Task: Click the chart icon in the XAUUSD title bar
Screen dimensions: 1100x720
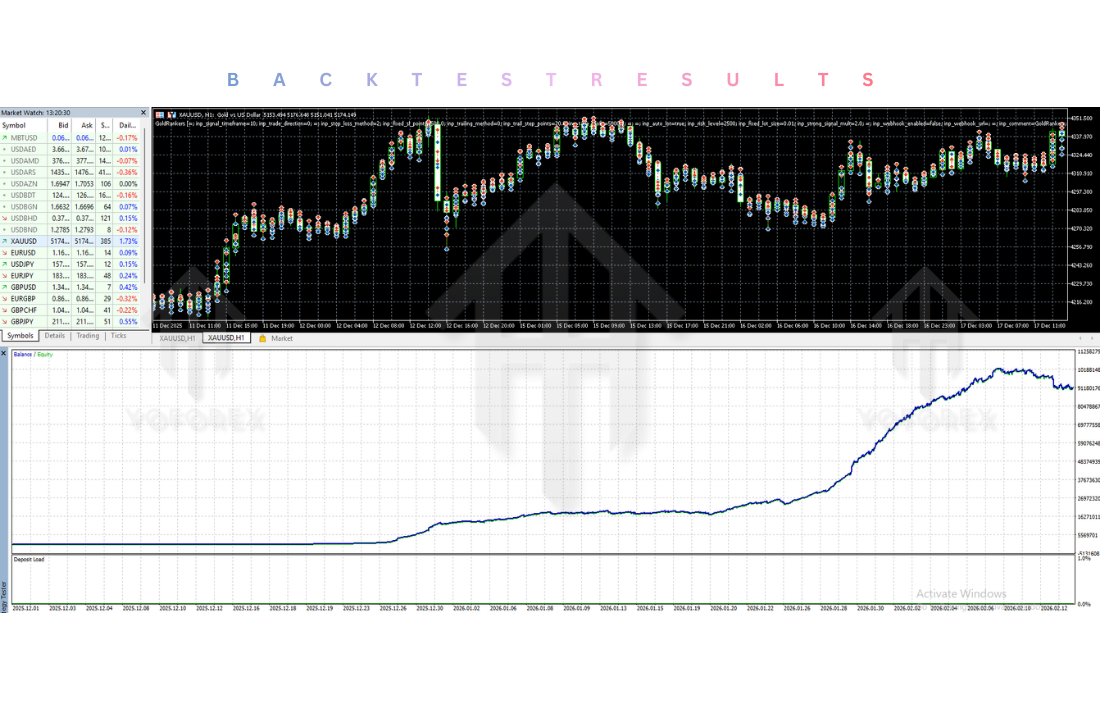Action: [x=159, y=115]
